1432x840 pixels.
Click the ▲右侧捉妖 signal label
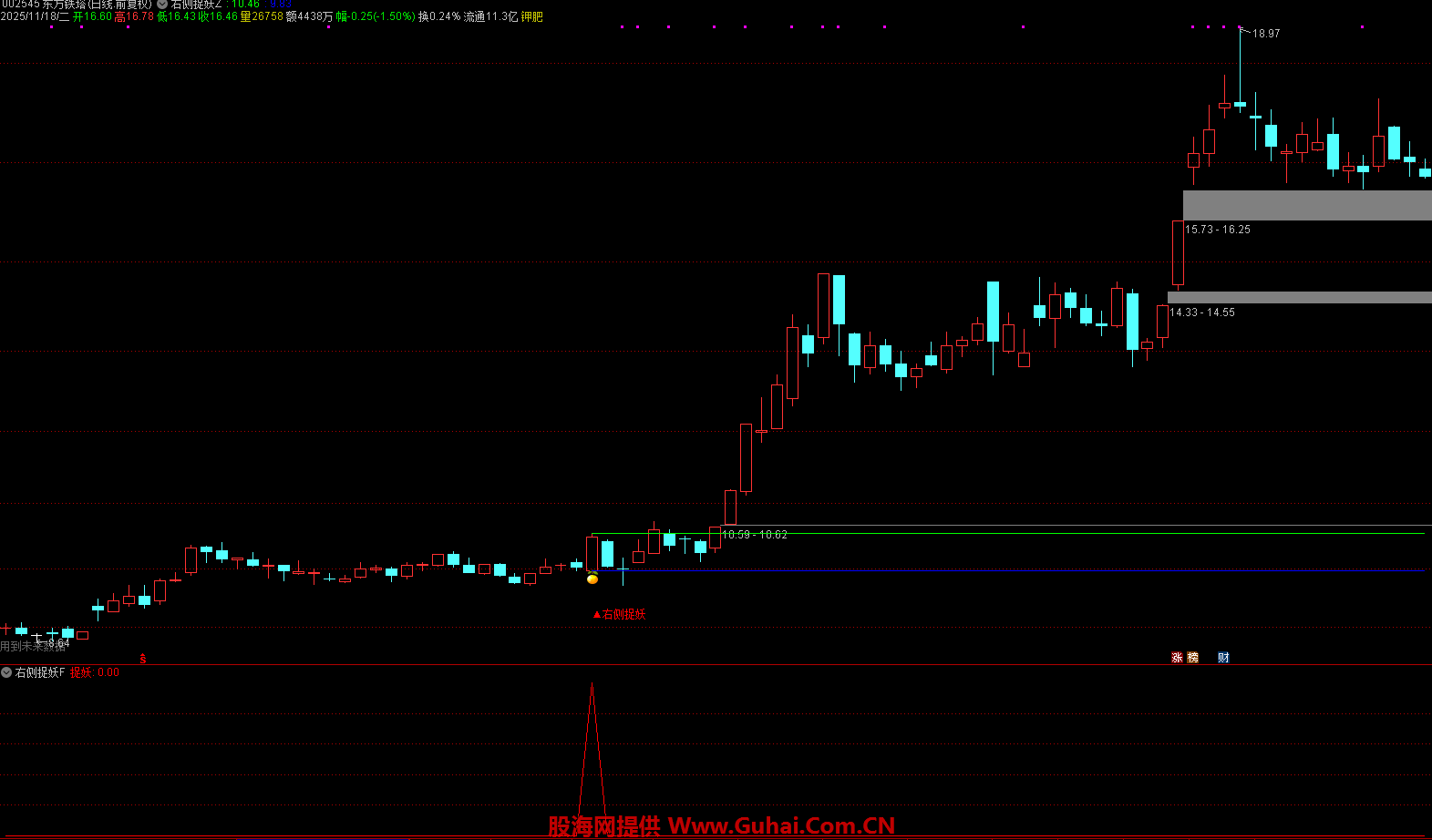coord(620,614)
